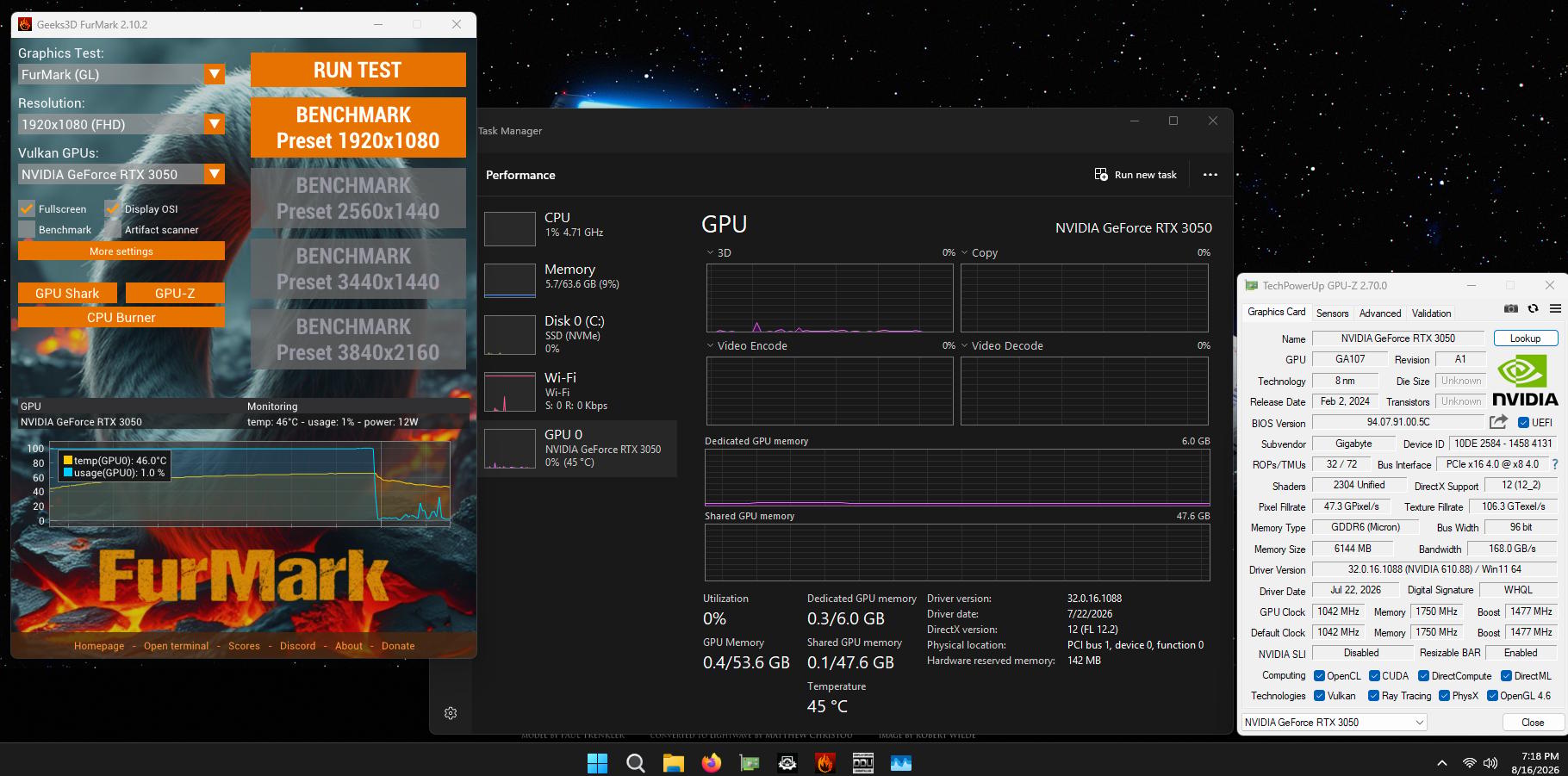Expand the Copy engine graph selector
This screenshot has height=776, width=1568.
[965, 253]
